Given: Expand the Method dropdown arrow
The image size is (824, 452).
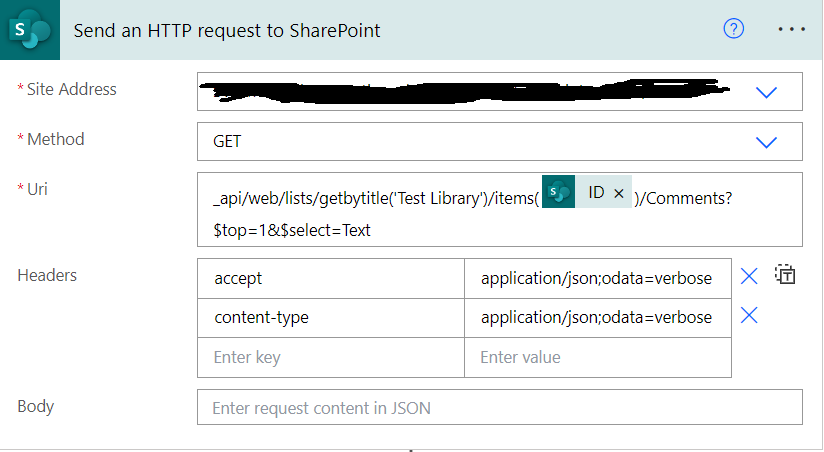Looking at the screenshot, I should 766,141.
